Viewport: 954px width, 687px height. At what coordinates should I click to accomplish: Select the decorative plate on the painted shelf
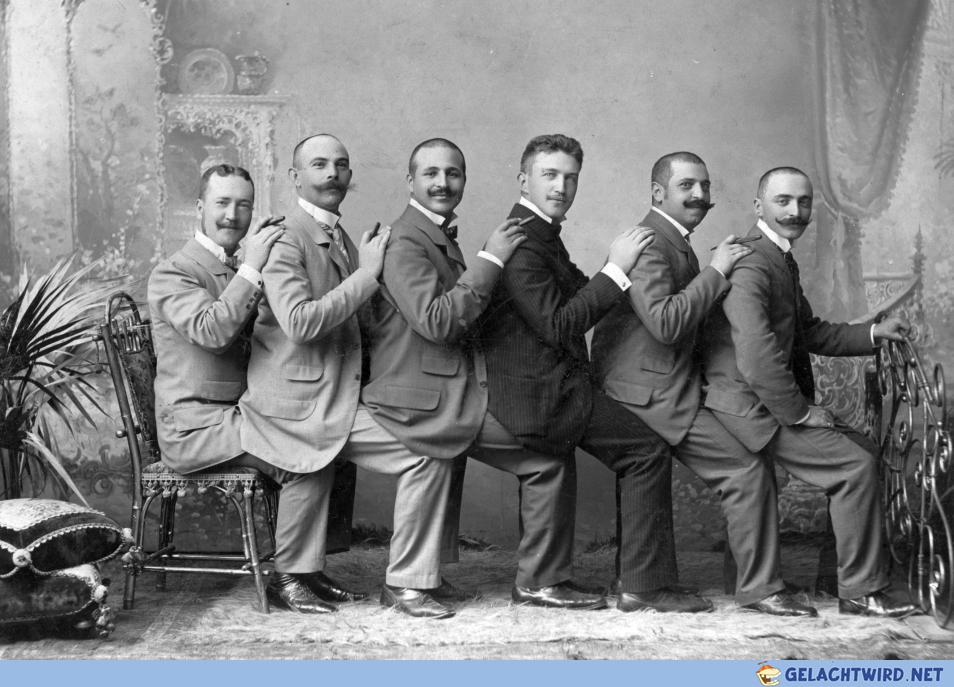[x=206, y=71]
